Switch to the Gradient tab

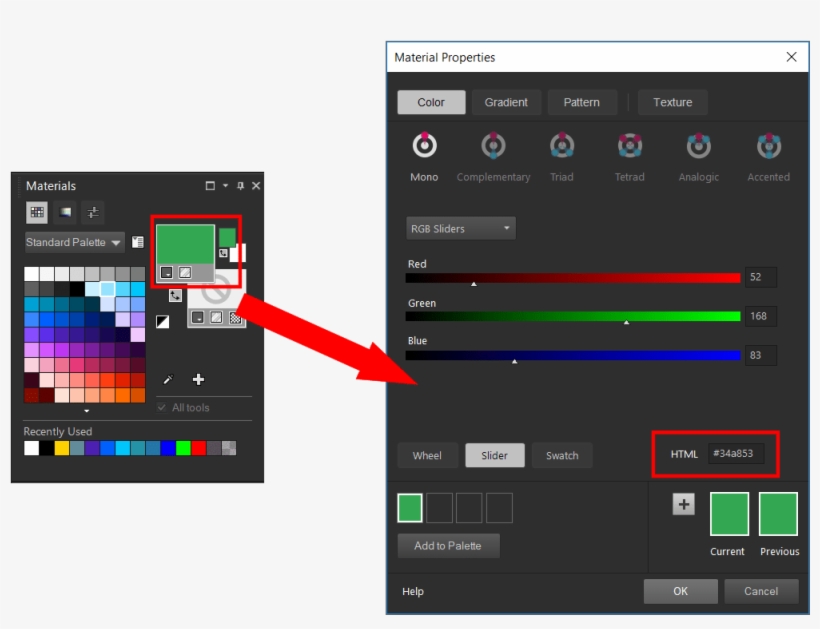click(x=507, y=101)
